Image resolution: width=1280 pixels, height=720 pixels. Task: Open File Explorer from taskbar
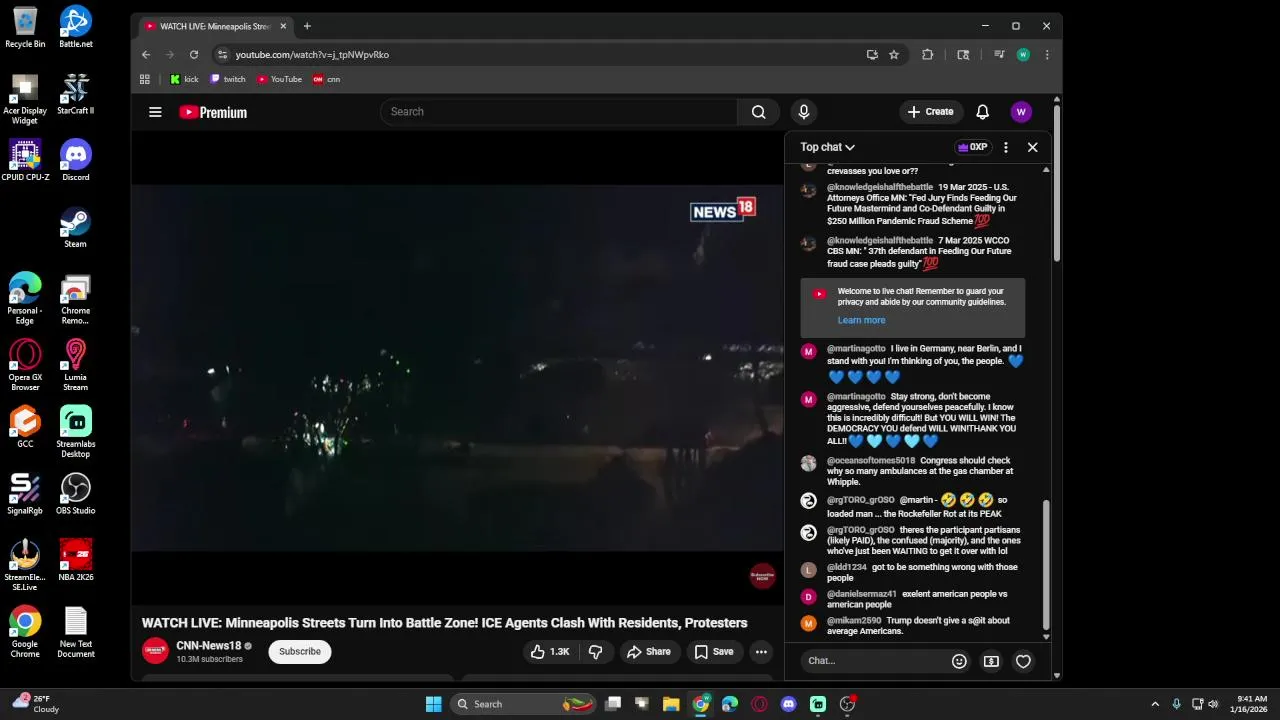point(671,704)
